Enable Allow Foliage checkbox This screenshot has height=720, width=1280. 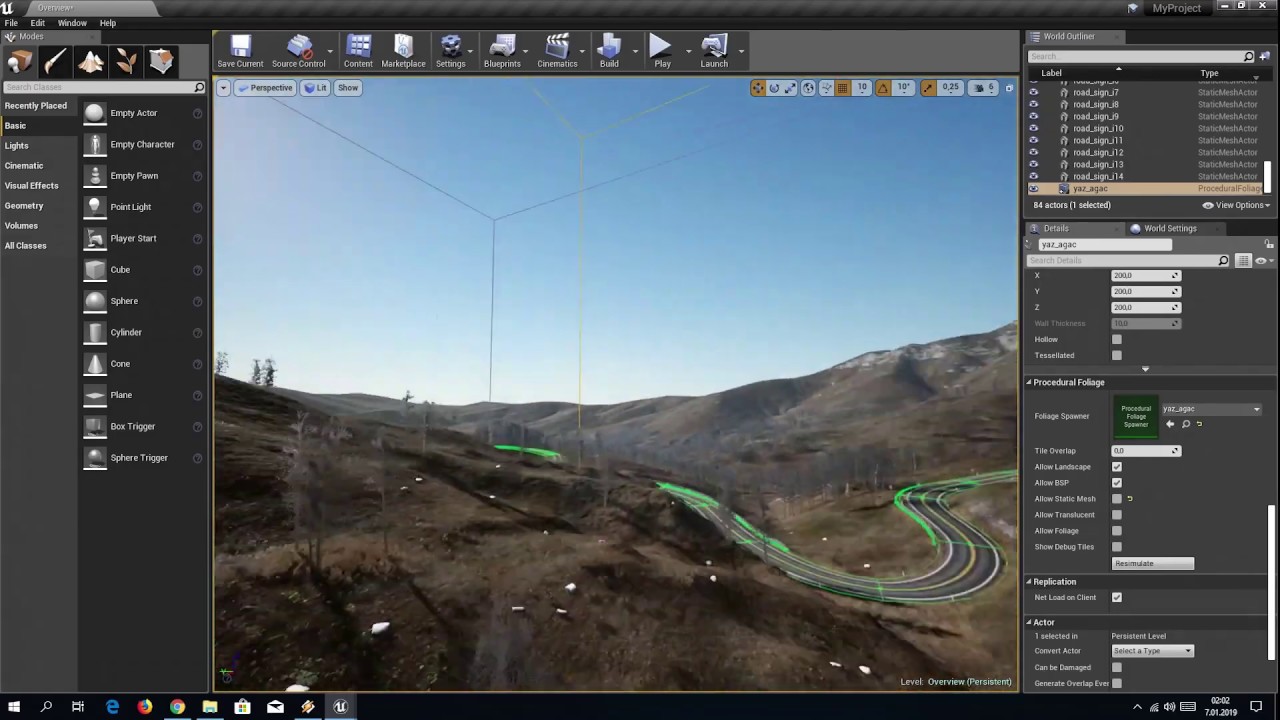[x=1117, y=531]
